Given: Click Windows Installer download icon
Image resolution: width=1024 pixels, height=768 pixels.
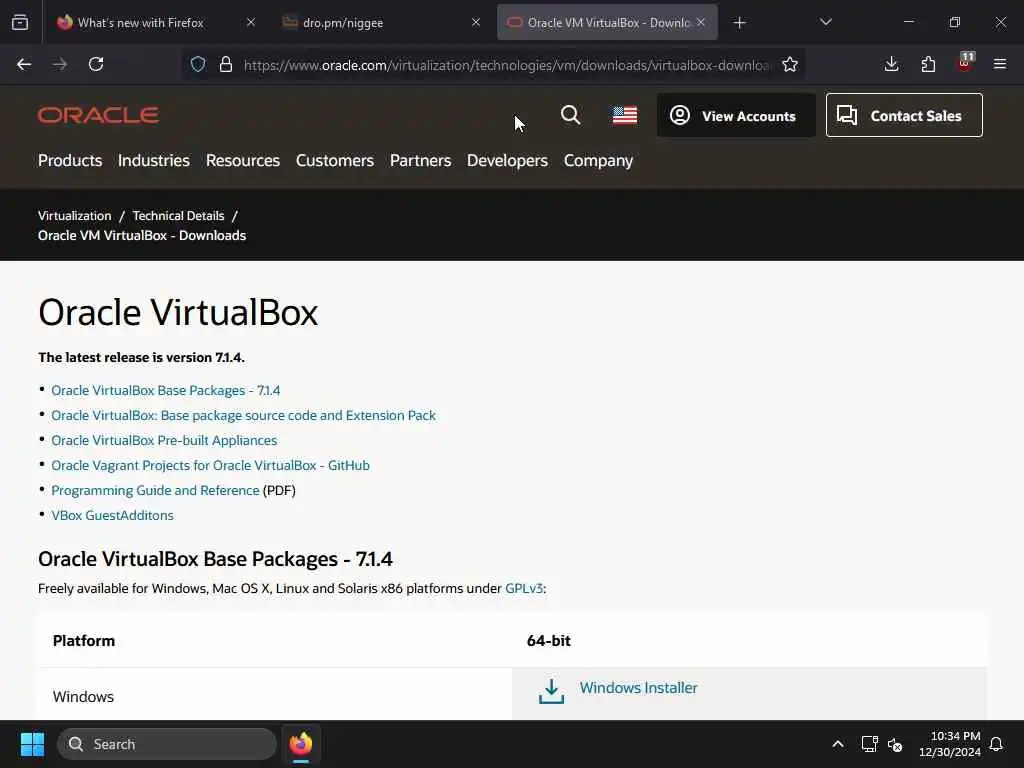Looking at the screenshot, I should (x=551, y=691).
